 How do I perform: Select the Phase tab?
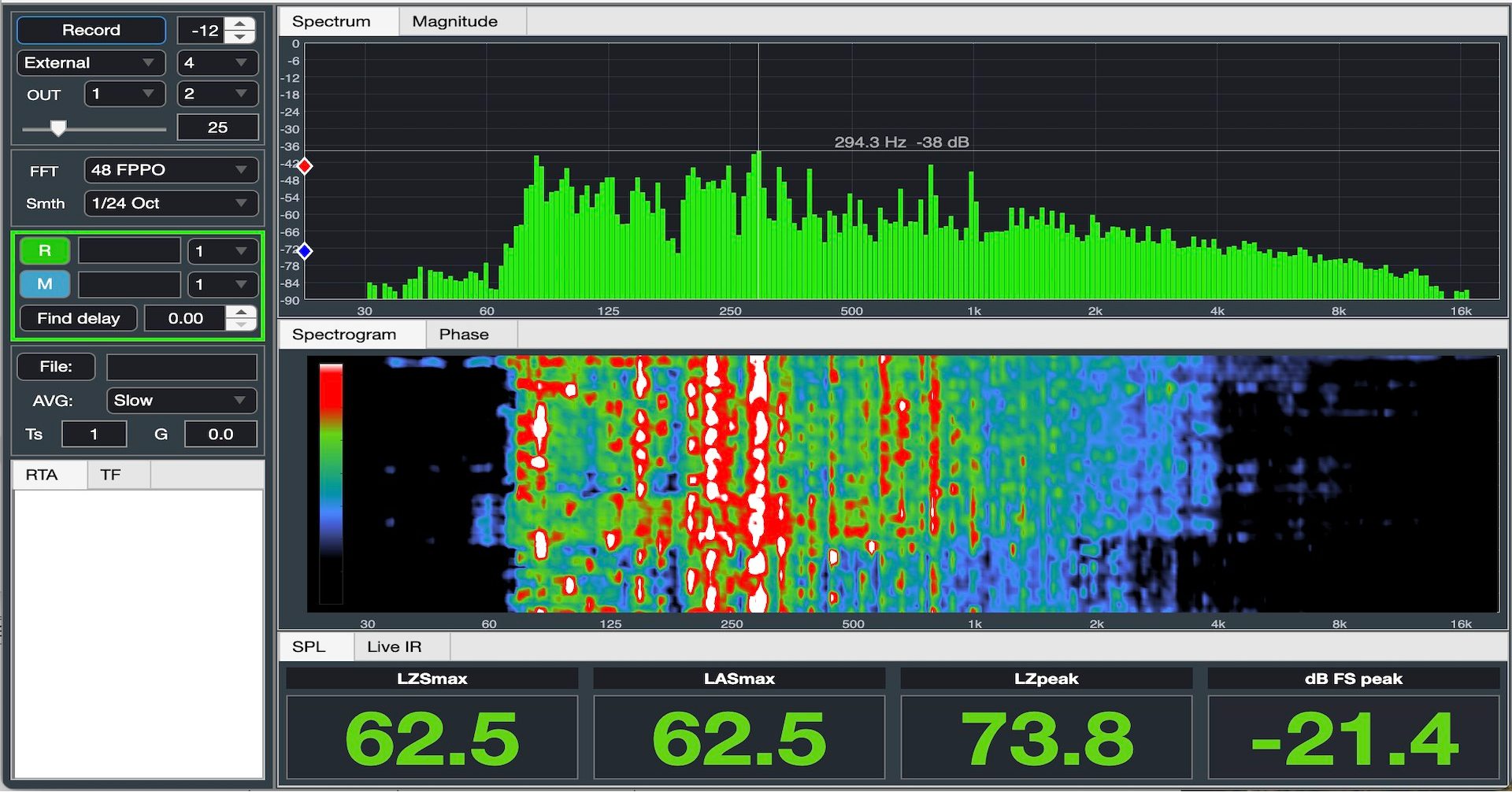(471, 334)
